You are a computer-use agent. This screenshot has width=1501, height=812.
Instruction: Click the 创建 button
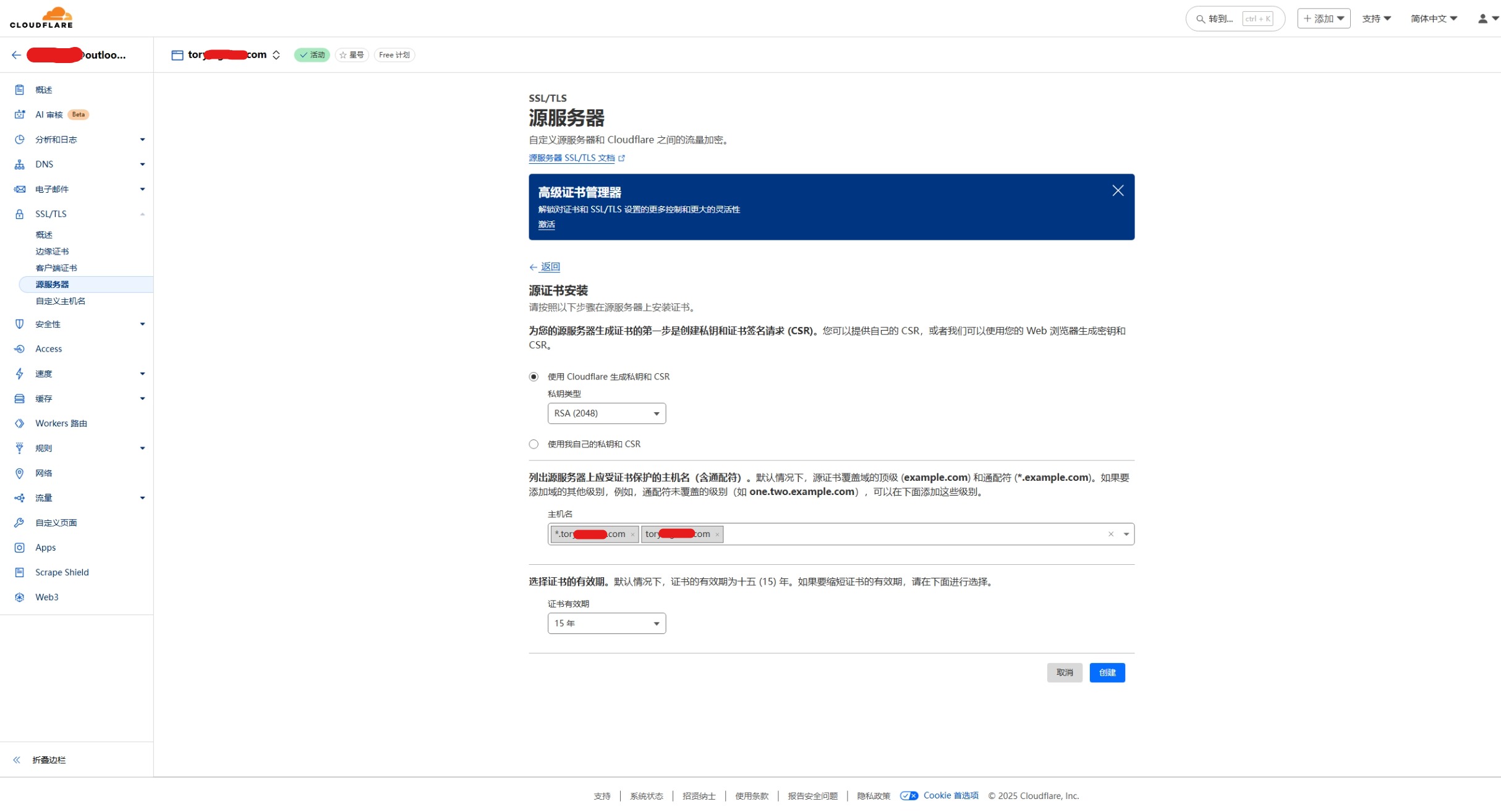click(1107, 672)
